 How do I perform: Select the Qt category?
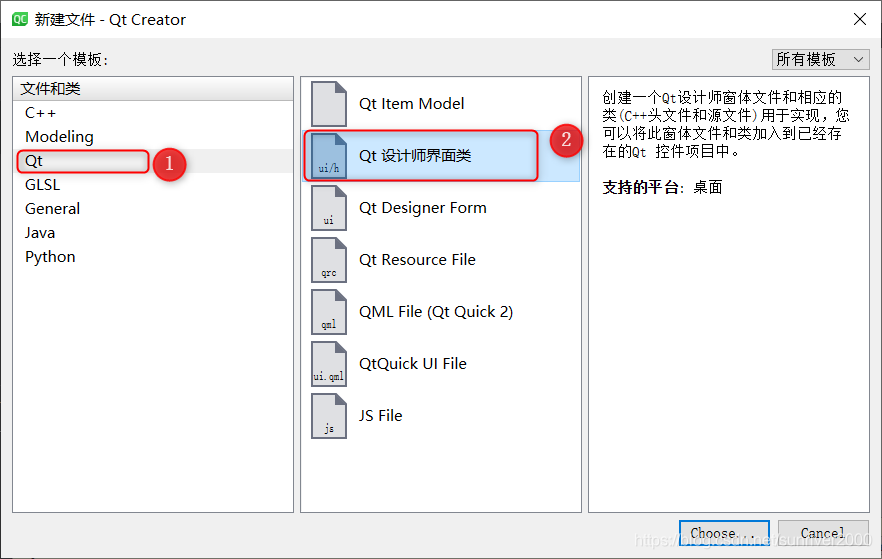(153, 161)
